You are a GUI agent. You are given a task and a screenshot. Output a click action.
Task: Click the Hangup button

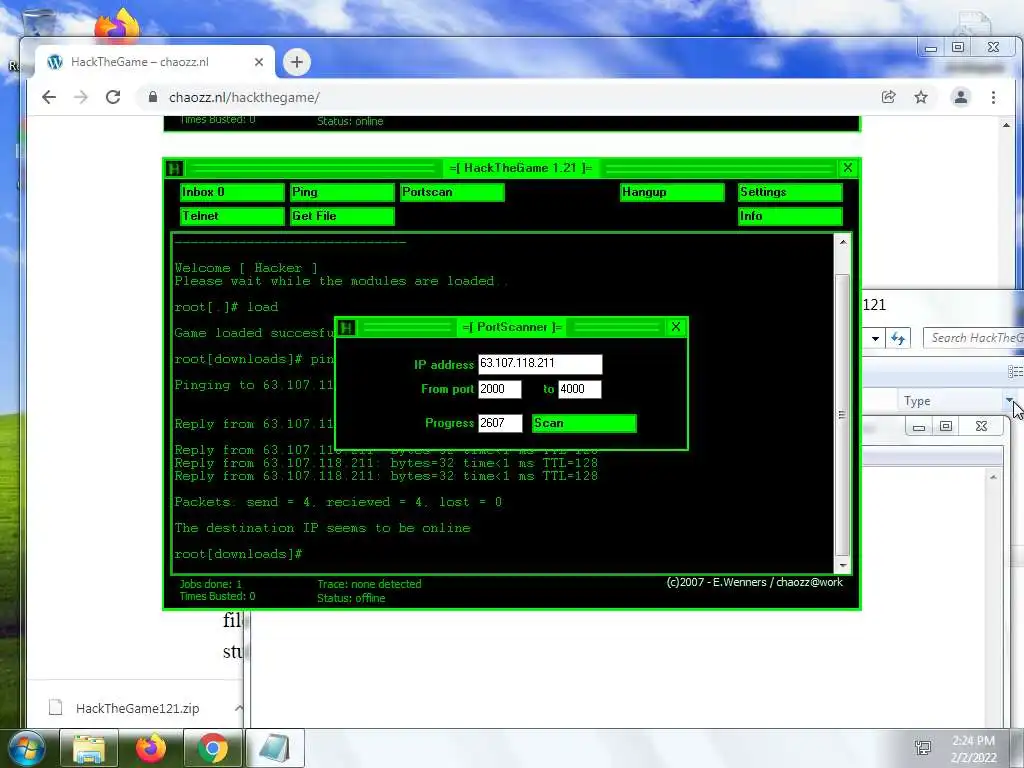click(672, 192)
